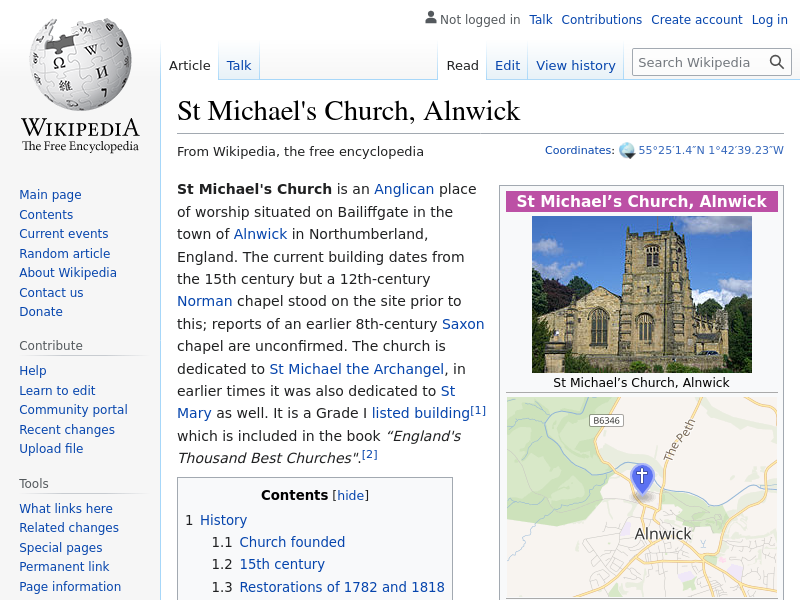Switch to the Talk tab

pyautogui.click(x=239, y=65)
